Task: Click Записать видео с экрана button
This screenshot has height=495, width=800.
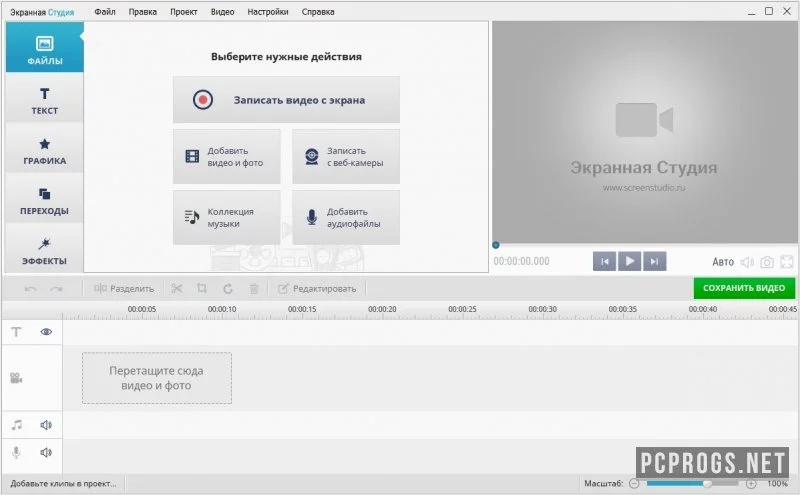Action: click(x=286, y=100)
